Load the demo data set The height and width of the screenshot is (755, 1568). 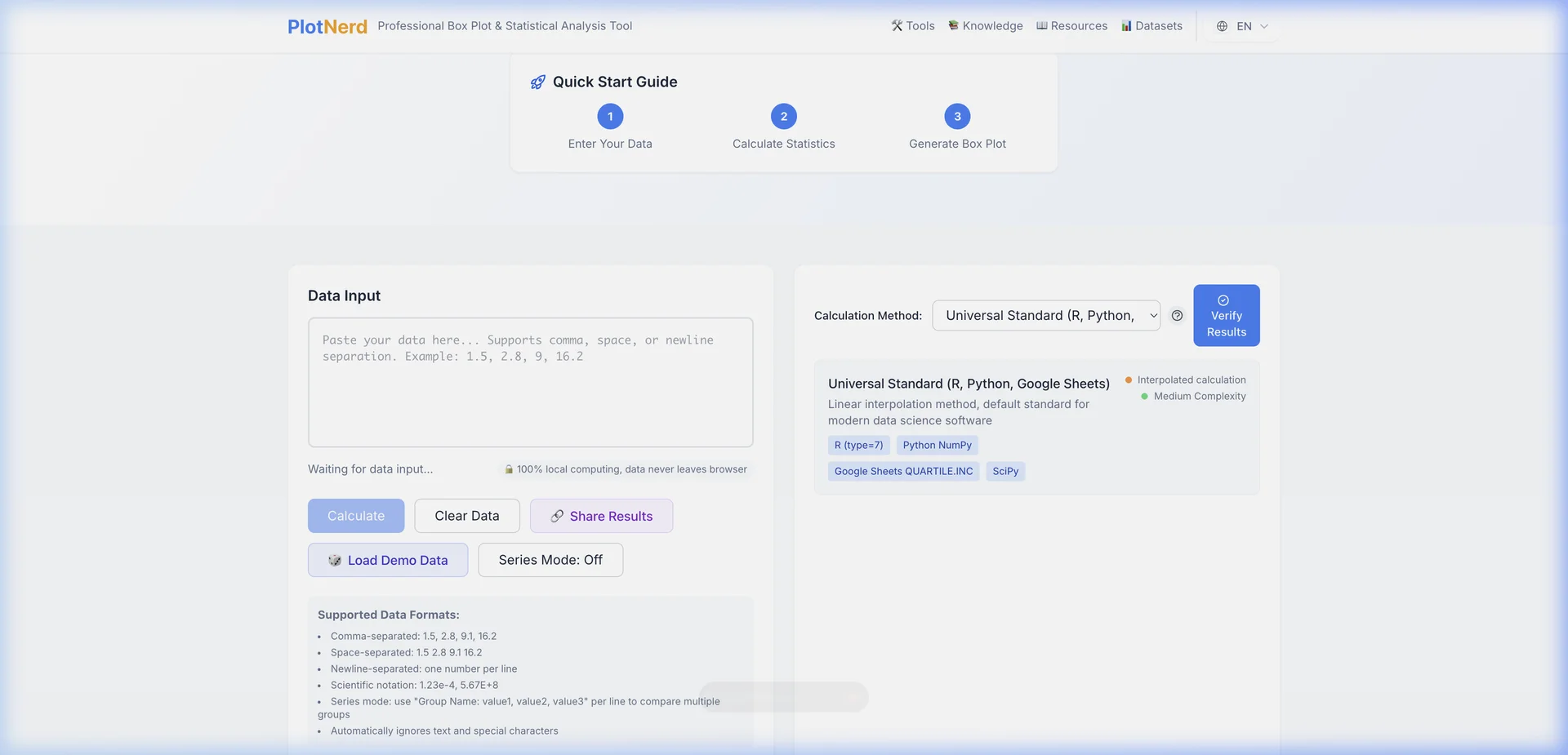[x=388, y=560]
